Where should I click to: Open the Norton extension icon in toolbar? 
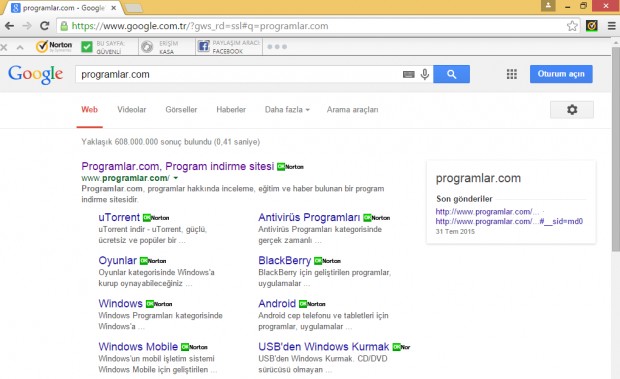[x=592, y=26]
